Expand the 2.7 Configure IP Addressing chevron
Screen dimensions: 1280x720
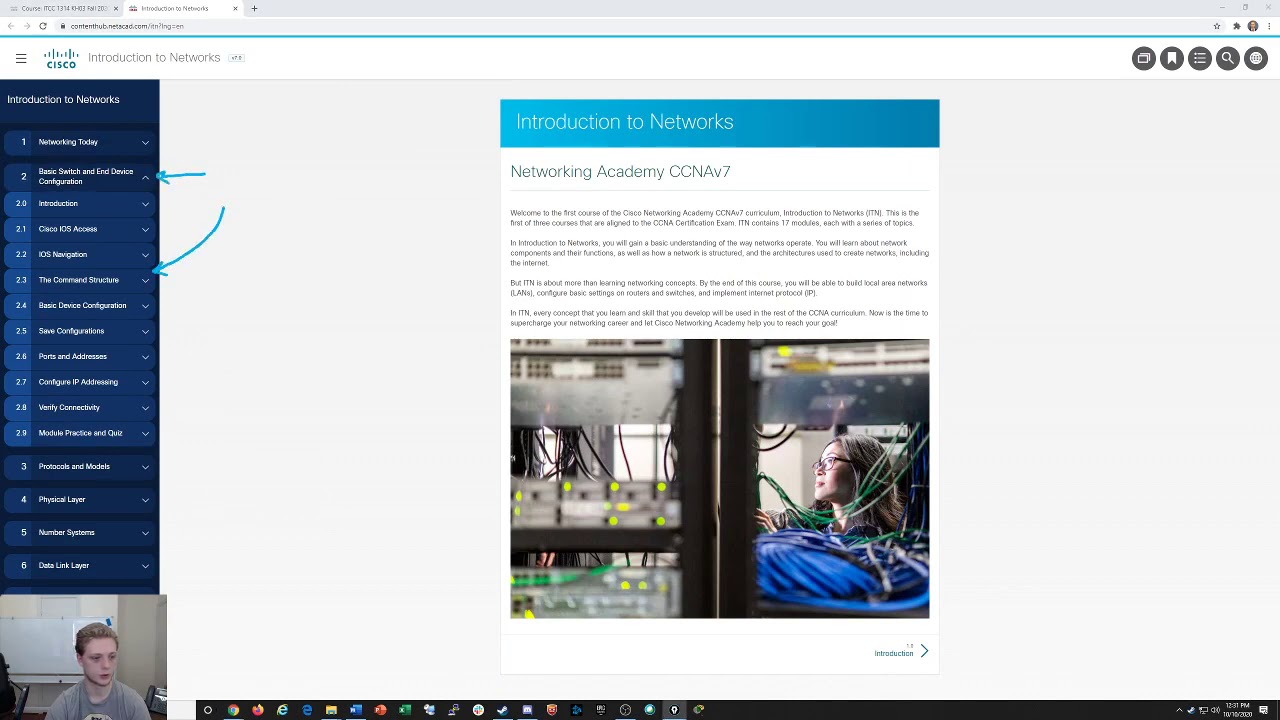point(145,382)
